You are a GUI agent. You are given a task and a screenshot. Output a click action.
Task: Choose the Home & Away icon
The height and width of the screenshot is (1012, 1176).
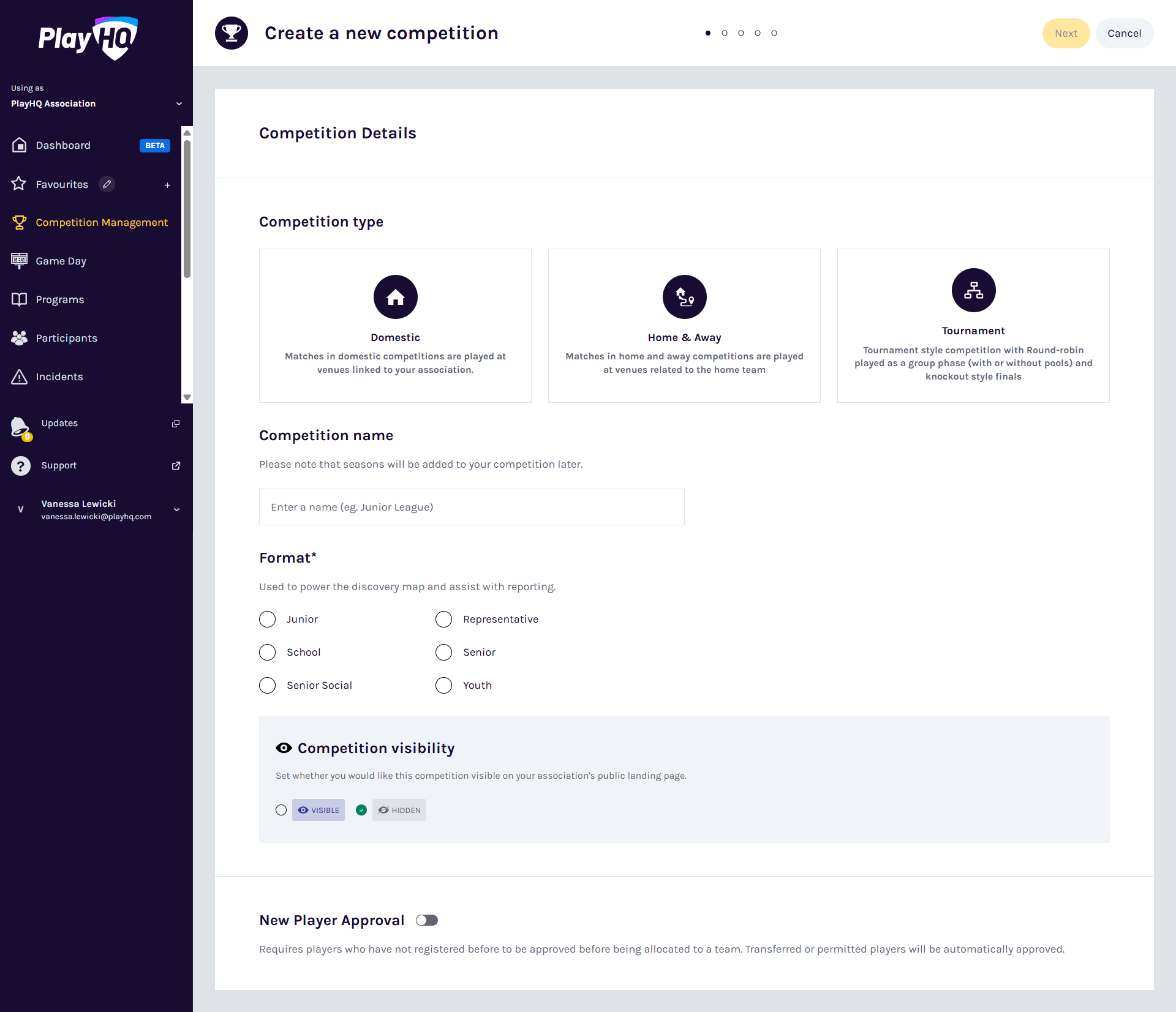click(x=684, y=297)
